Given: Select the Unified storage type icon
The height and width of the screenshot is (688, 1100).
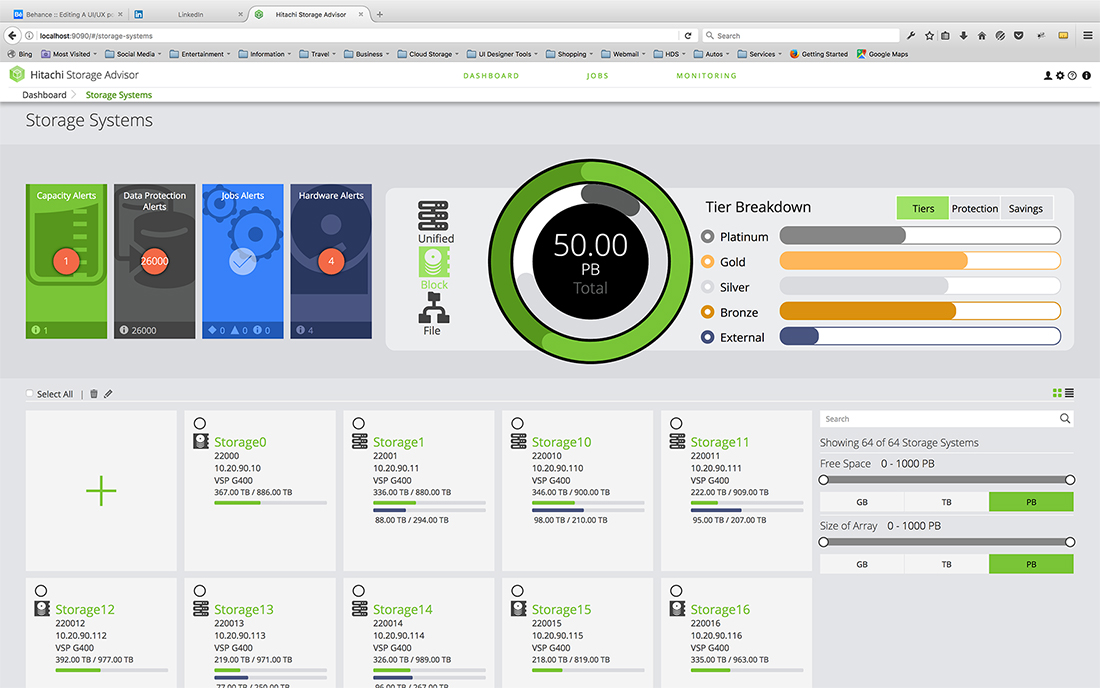Looking at the screenshot, I should [x=434, y=215].
